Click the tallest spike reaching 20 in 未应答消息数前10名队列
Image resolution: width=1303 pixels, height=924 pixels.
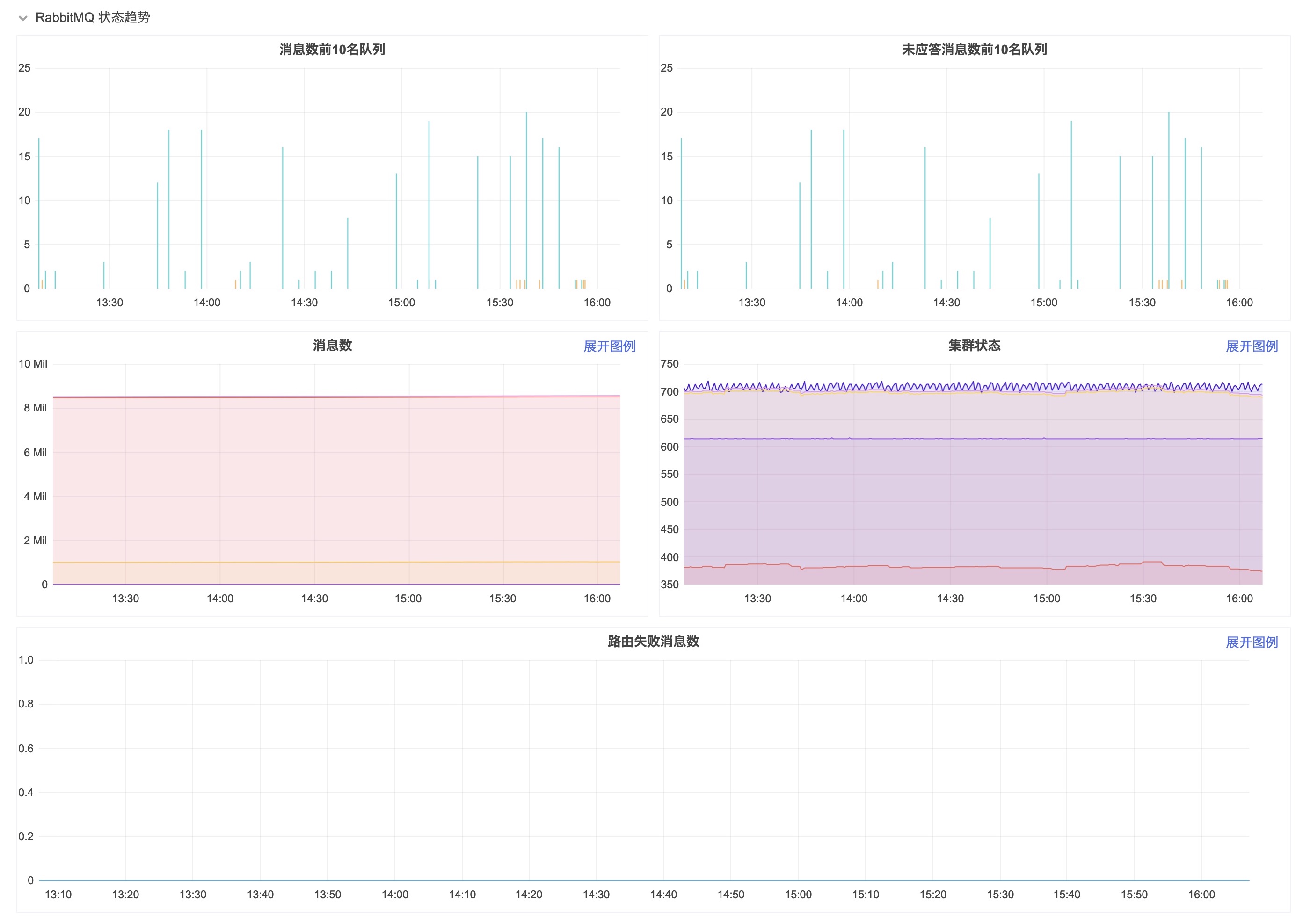[1169, 199]
